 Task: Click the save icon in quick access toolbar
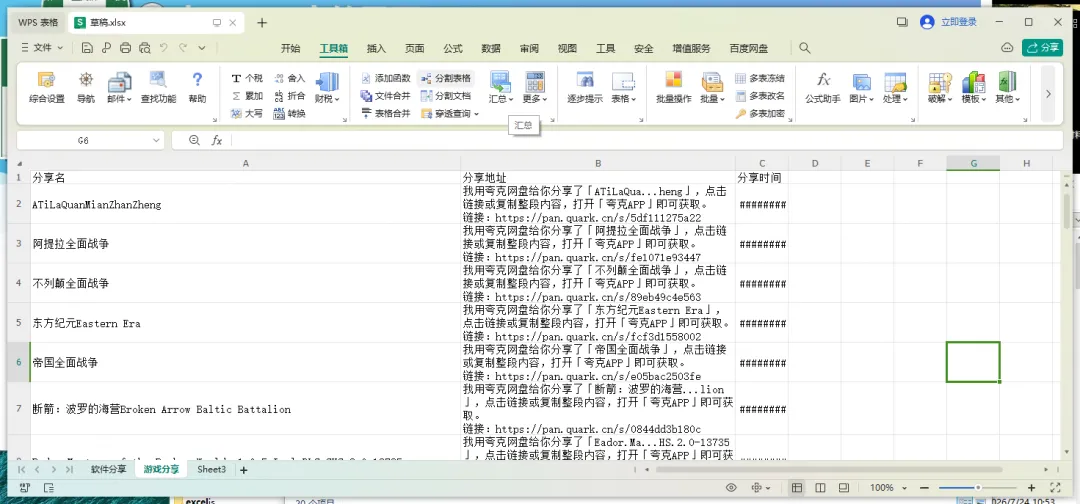pos(87,48)
